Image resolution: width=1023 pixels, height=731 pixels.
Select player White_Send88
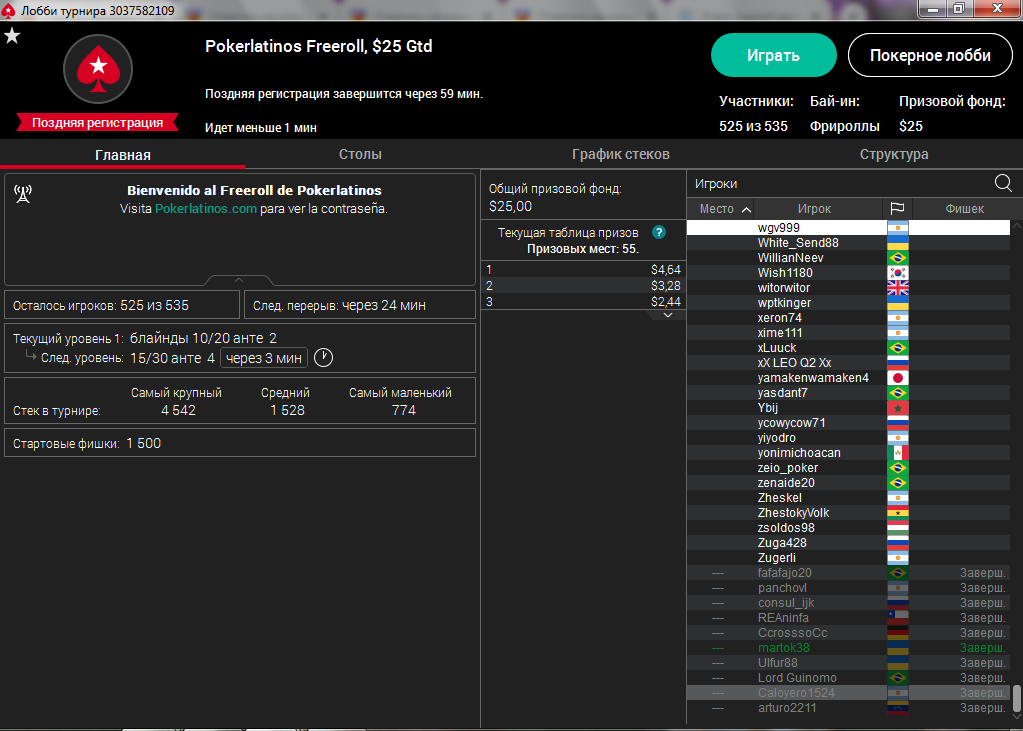(x=849, y=243)
